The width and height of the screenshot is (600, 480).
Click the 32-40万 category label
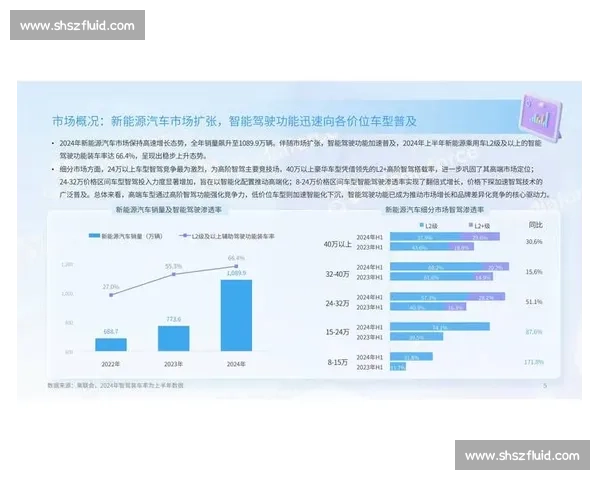pyautogui.click(x=338, y=274)
